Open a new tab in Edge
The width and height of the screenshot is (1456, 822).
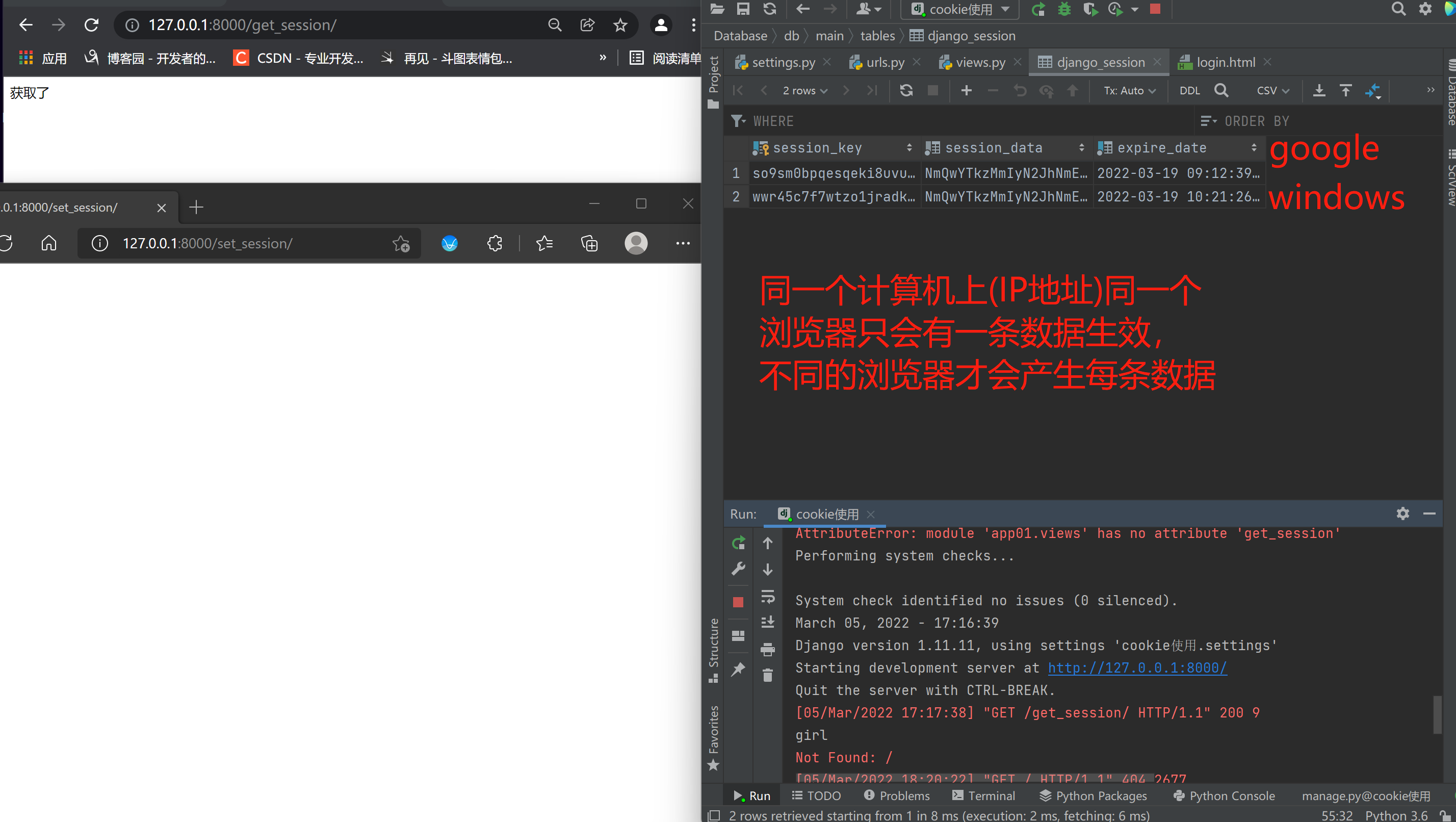point(196,208)
